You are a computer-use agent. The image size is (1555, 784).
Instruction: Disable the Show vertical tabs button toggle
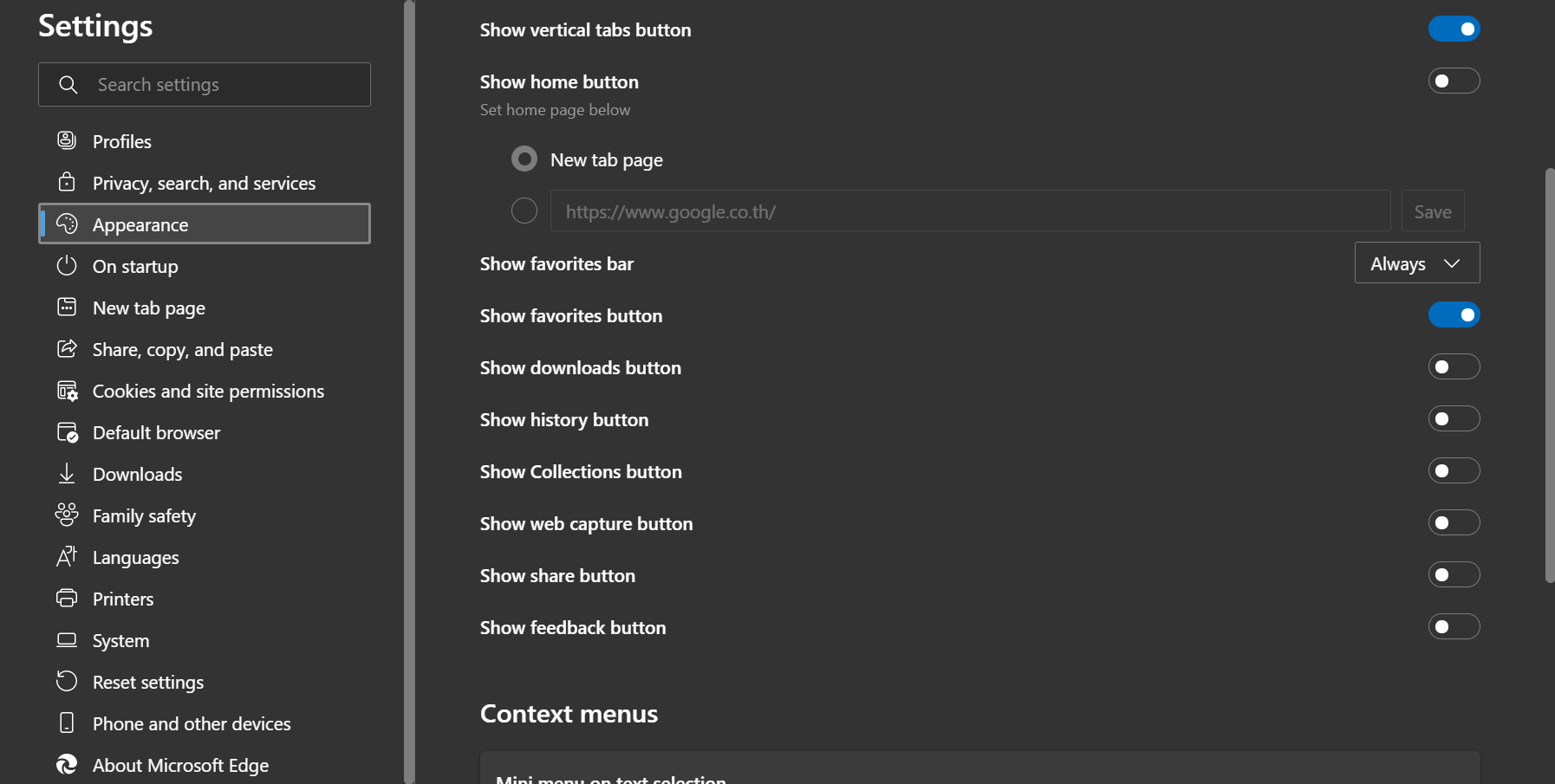click(x=1454, y=29)
